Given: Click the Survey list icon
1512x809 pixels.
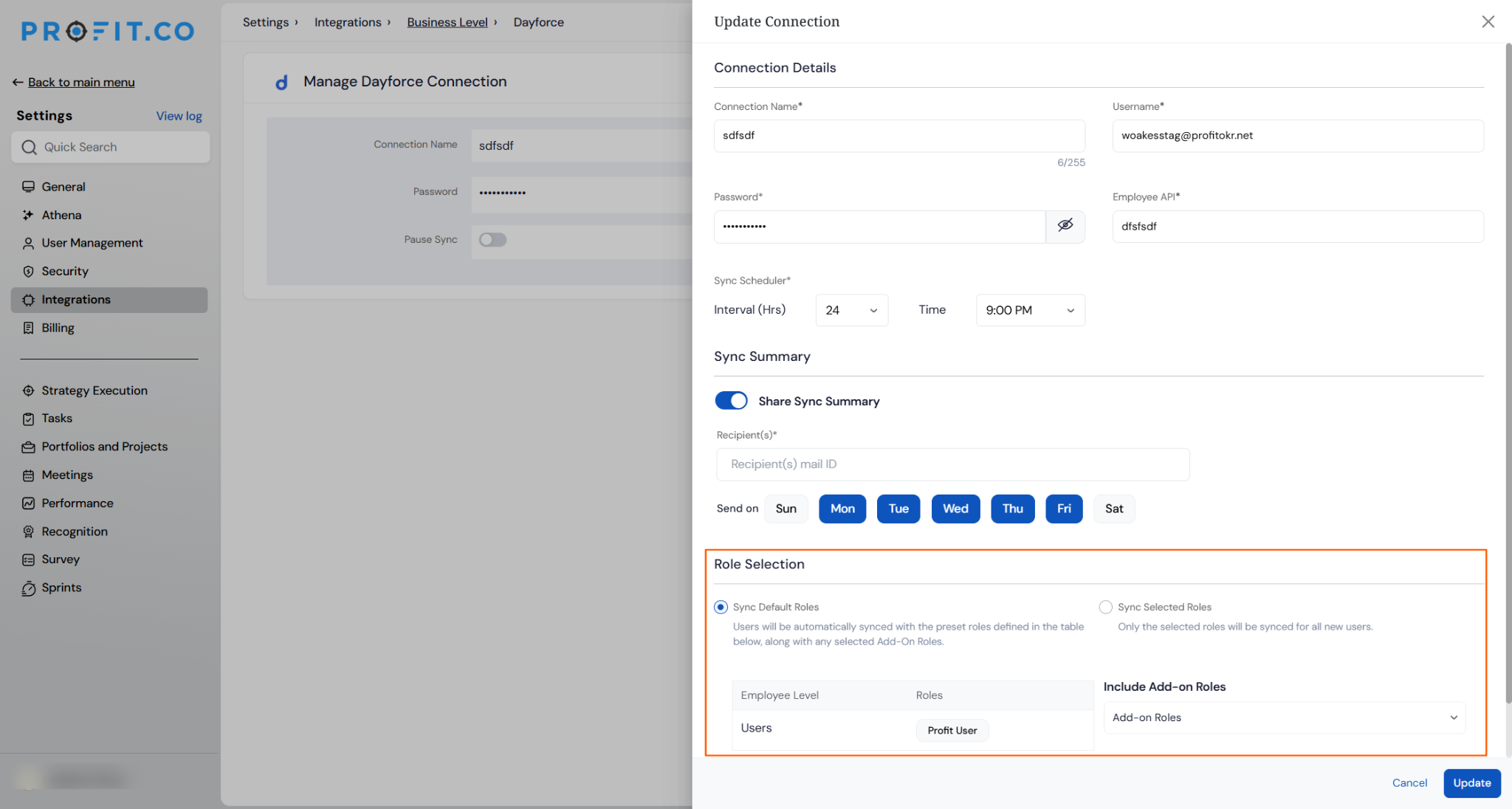Looking at the screenshot, I should pyautogui.click(x=28, y=560).
